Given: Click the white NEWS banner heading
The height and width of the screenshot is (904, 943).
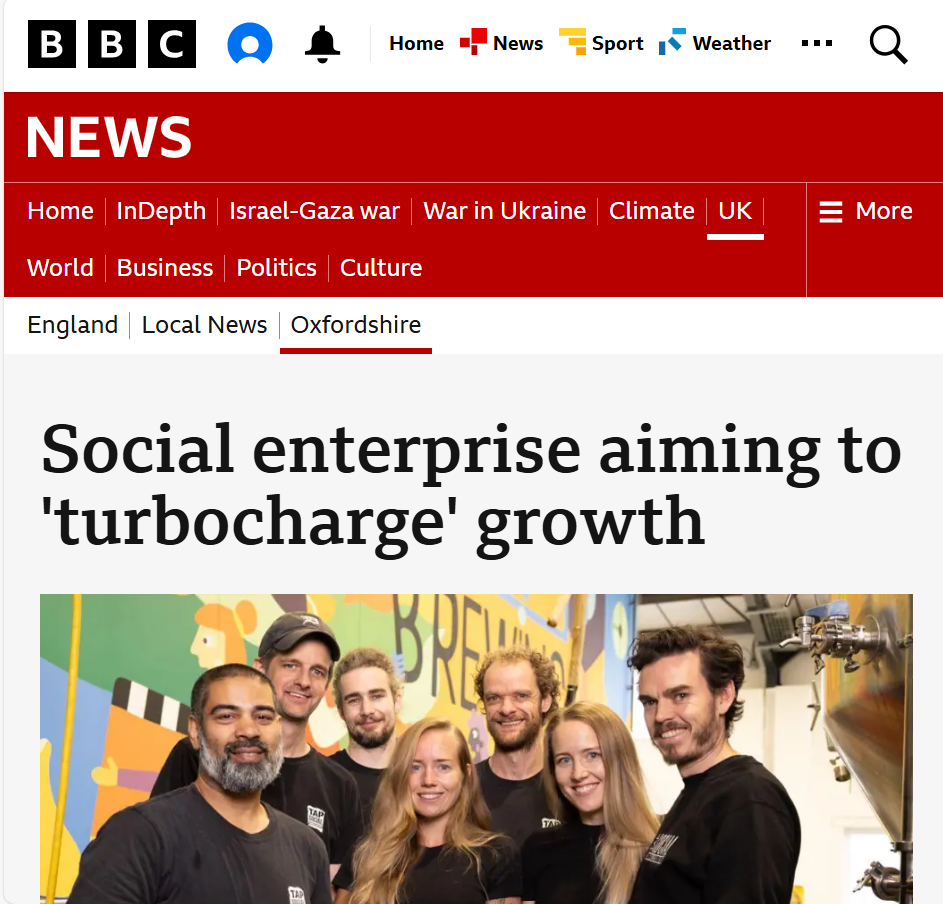Looking at the screenshot, I should pos(109,137).
